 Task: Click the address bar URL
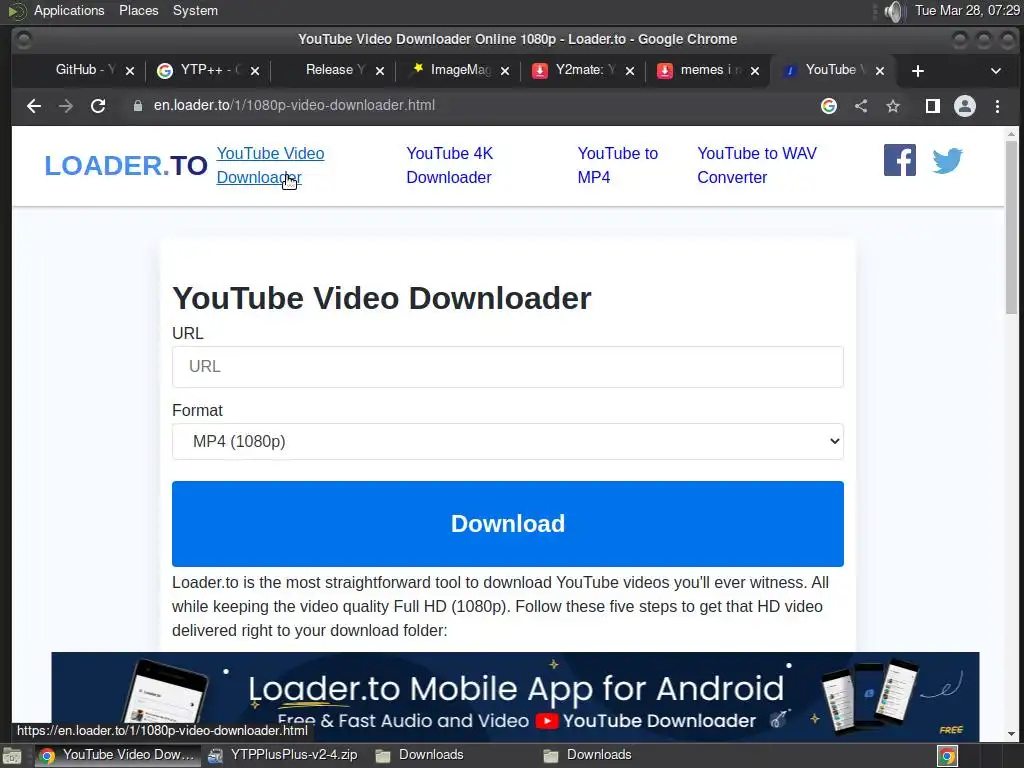(x=294, y=105)
